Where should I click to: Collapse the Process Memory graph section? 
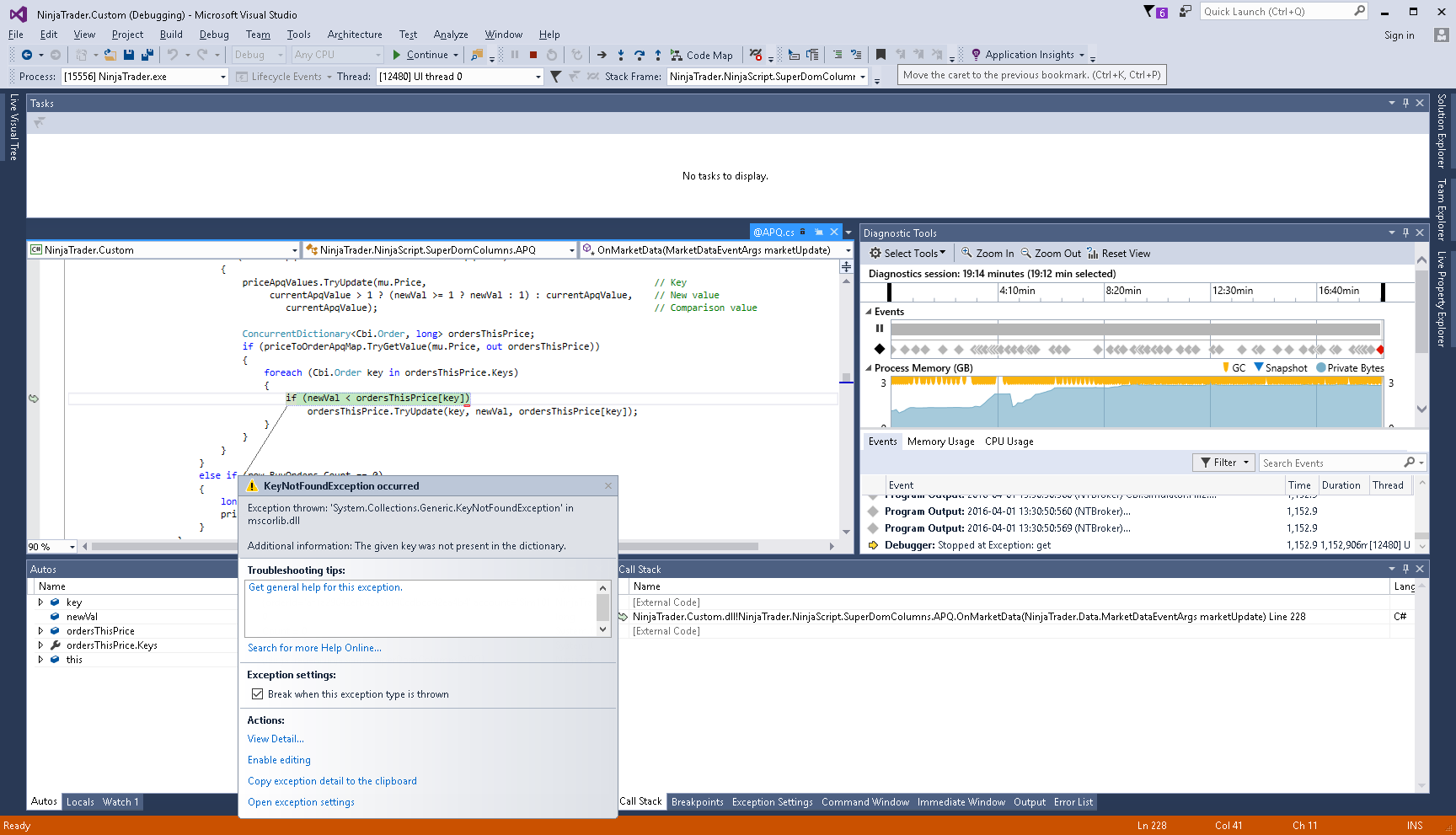click(869, 368)
